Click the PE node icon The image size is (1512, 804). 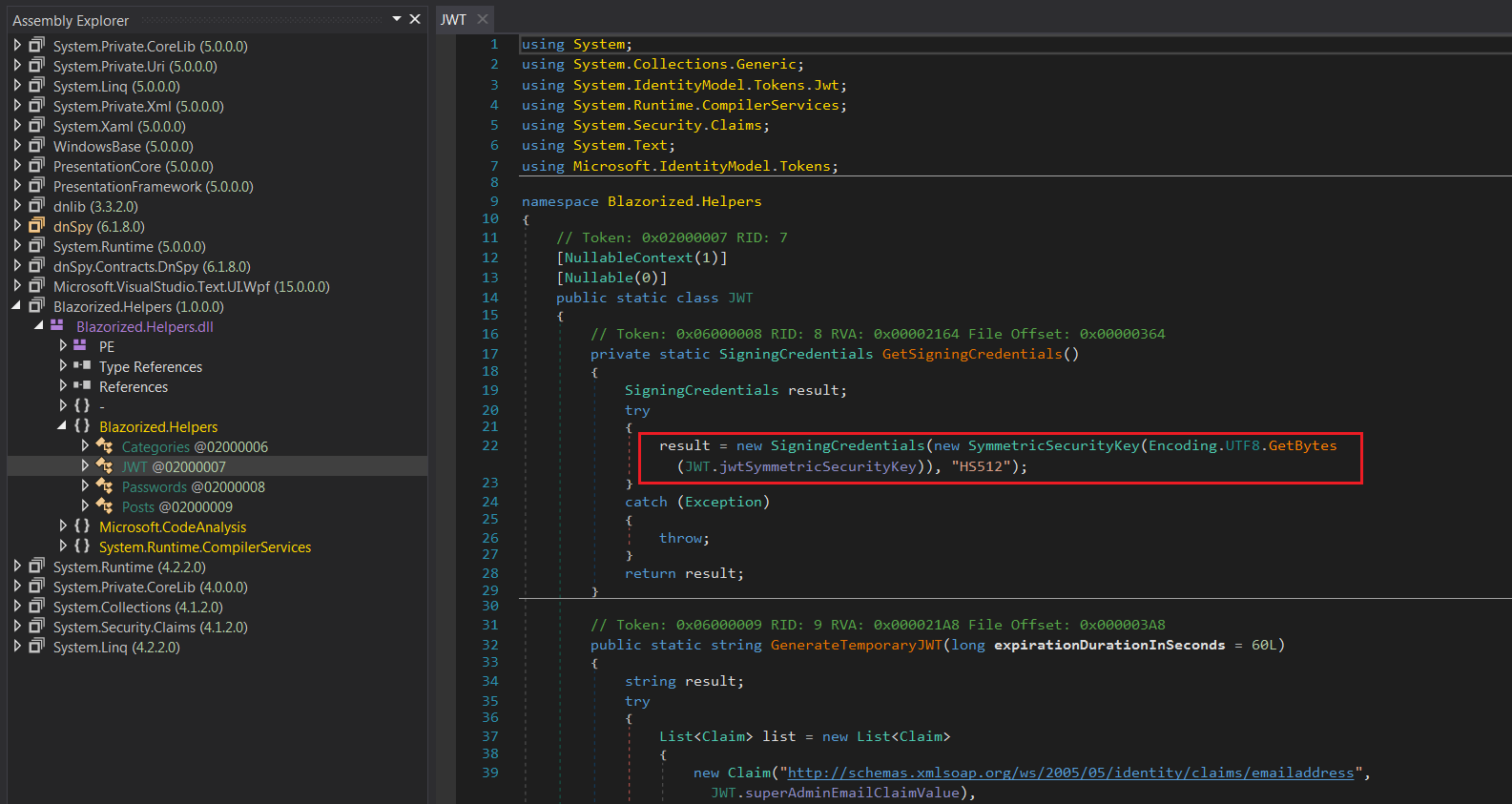(x=80, y=346)
